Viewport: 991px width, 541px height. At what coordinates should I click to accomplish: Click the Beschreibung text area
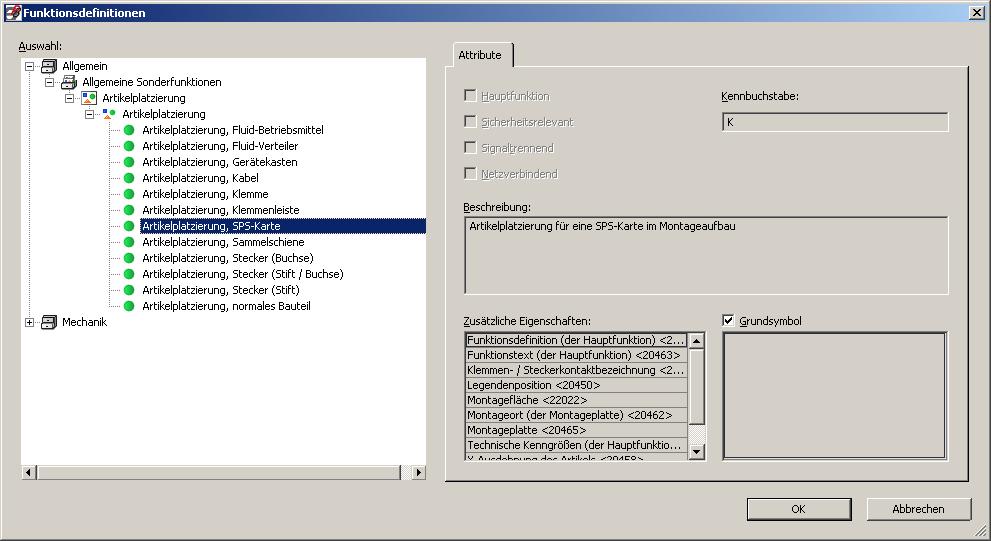[x=706, y=255]
